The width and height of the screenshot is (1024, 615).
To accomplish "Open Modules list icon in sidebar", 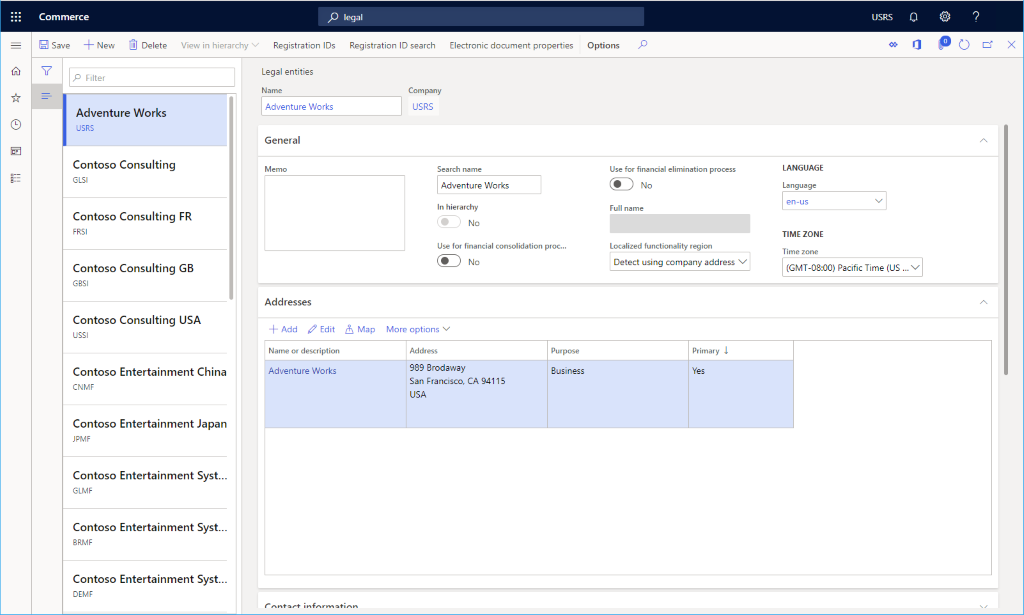I will (16, 178).
